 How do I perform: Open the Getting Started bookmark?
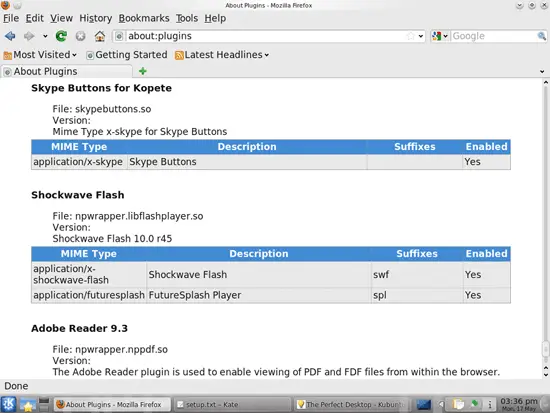pyautogui.click(x=127, y=55)
